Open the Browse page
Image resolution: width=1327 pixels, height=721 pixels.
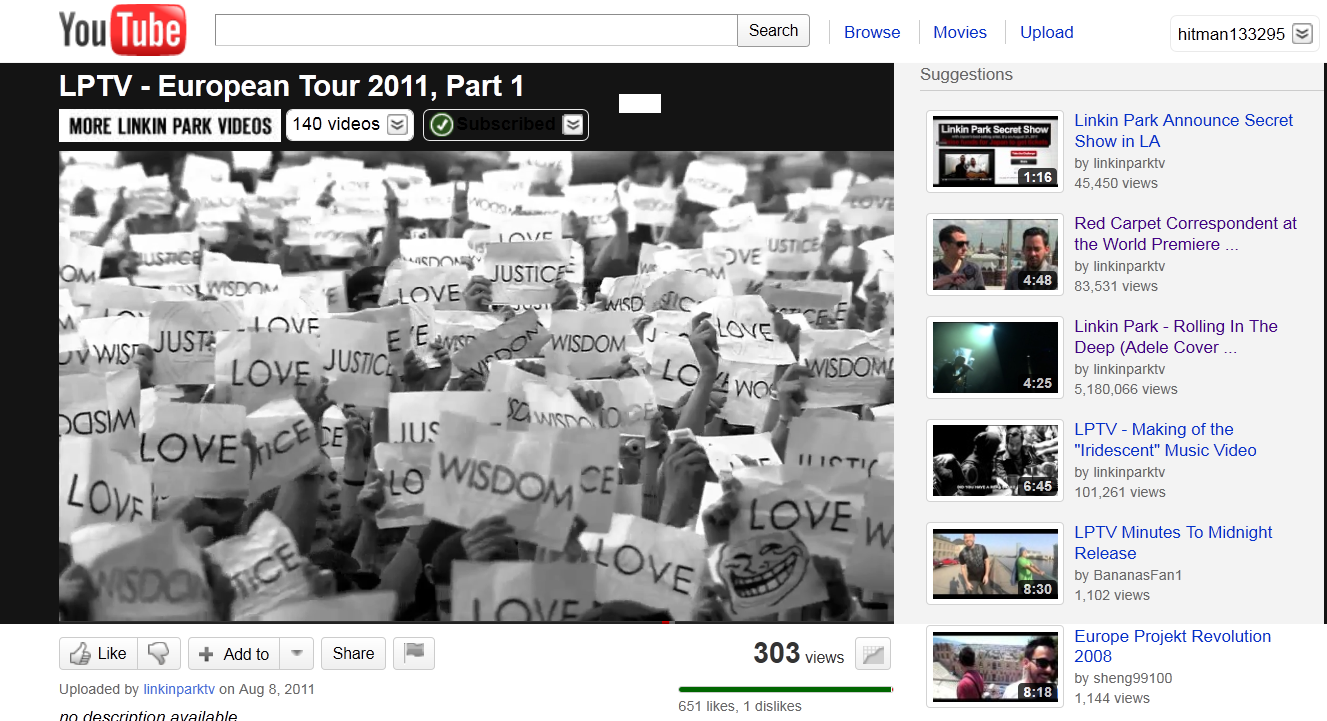(872, 32)
